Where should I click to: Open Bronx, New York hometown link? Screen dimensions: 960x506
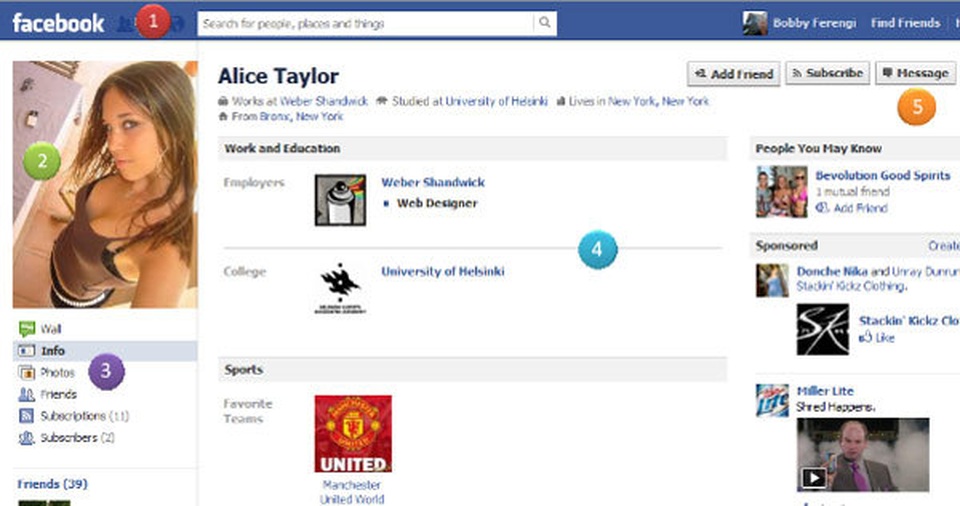301,116
